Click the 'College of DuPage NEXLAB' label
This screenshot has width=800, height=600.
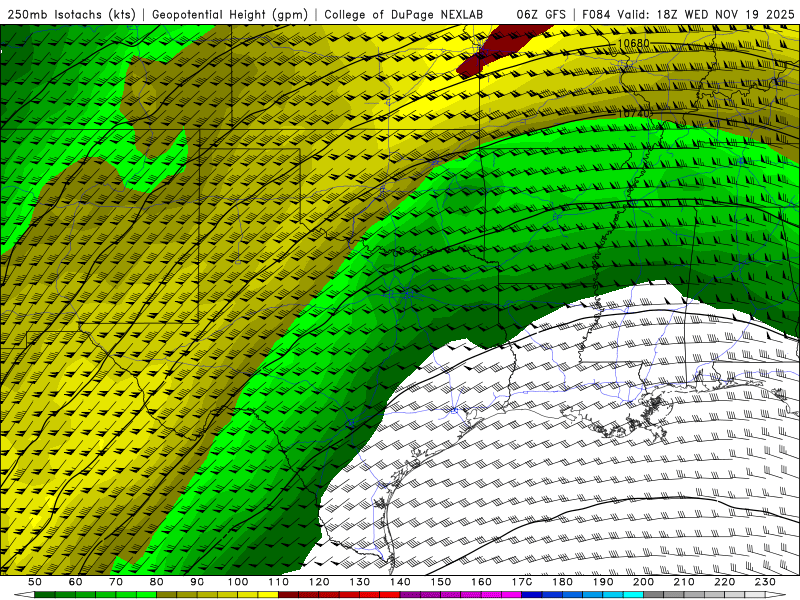pyautogui.click(x=403, y=15)
